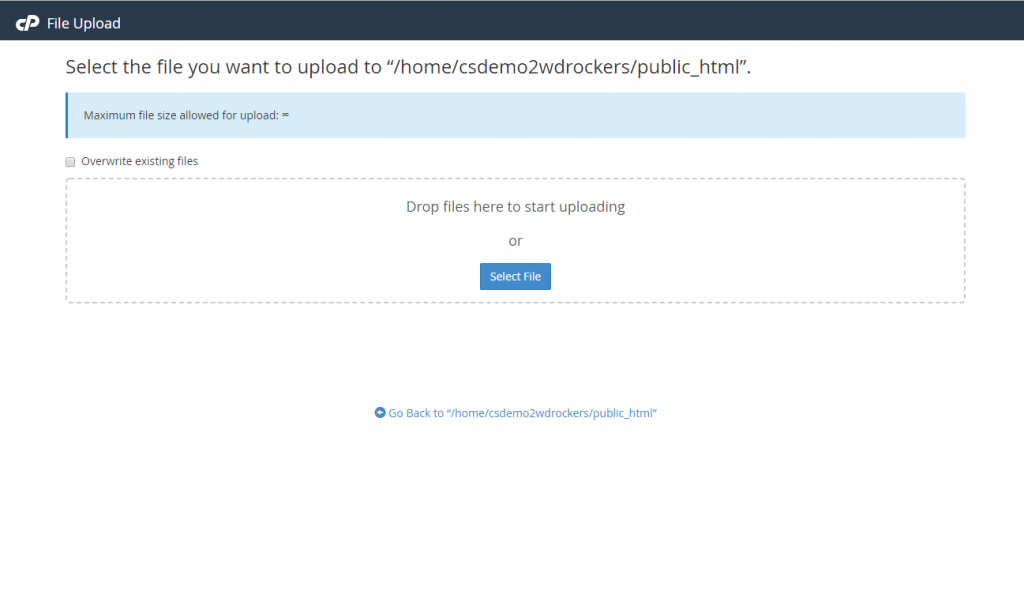Click the "Select the file you want" heading
This screenshot has width=1024, height=606.
(220, 68)
